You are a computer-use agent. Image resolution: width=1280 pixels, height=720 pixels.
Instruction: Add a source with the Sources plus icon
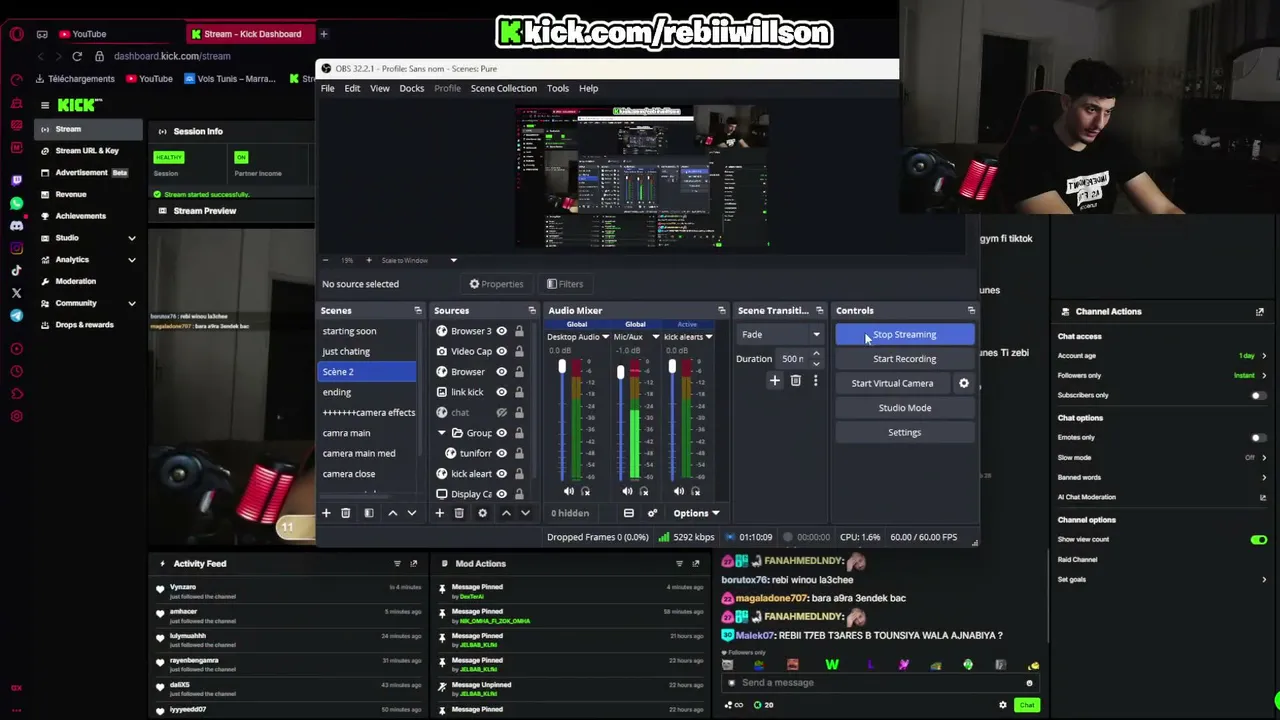(x=439, y=513)
